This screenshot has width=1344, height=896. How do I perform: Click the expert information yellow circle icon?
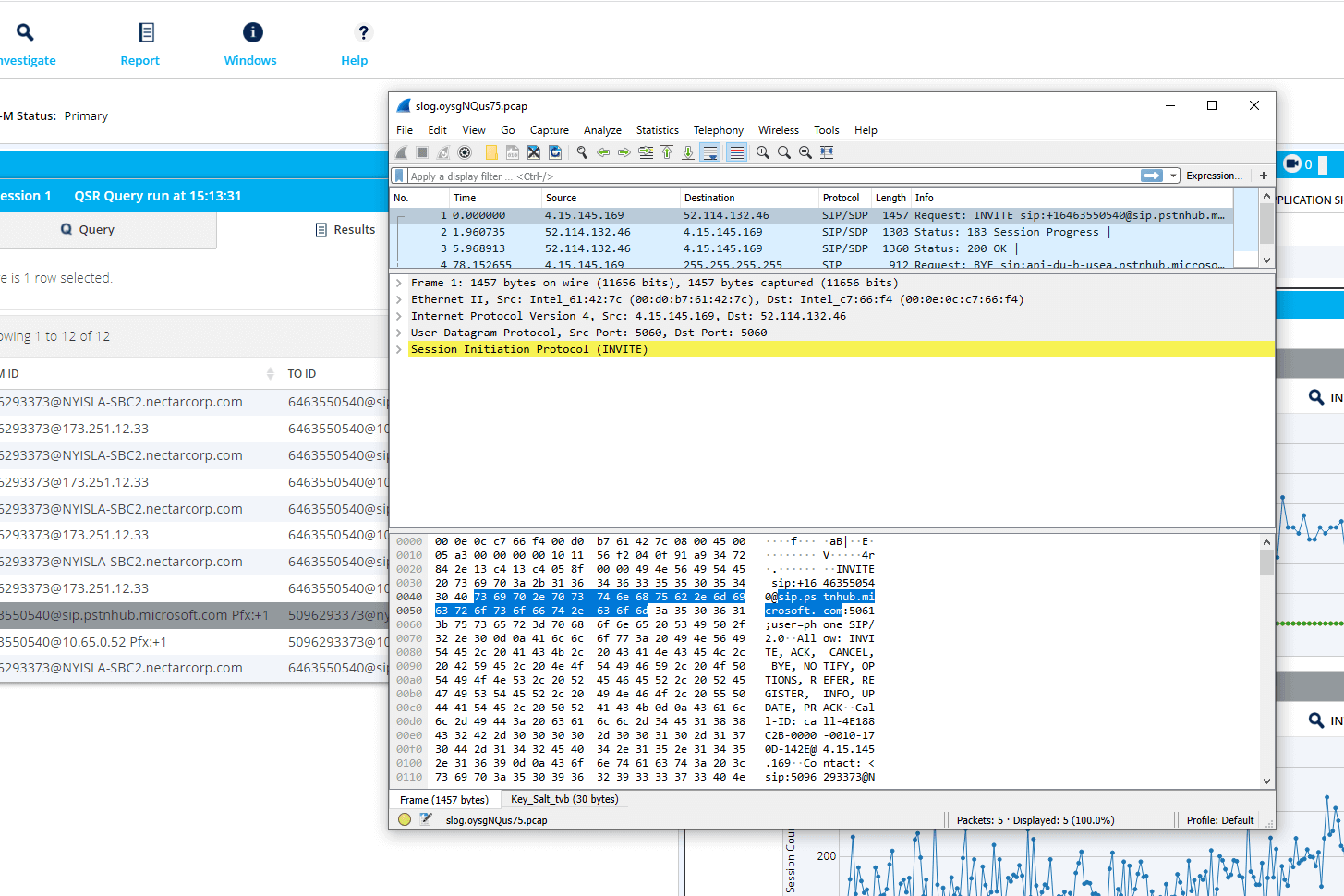pos(405,819)
